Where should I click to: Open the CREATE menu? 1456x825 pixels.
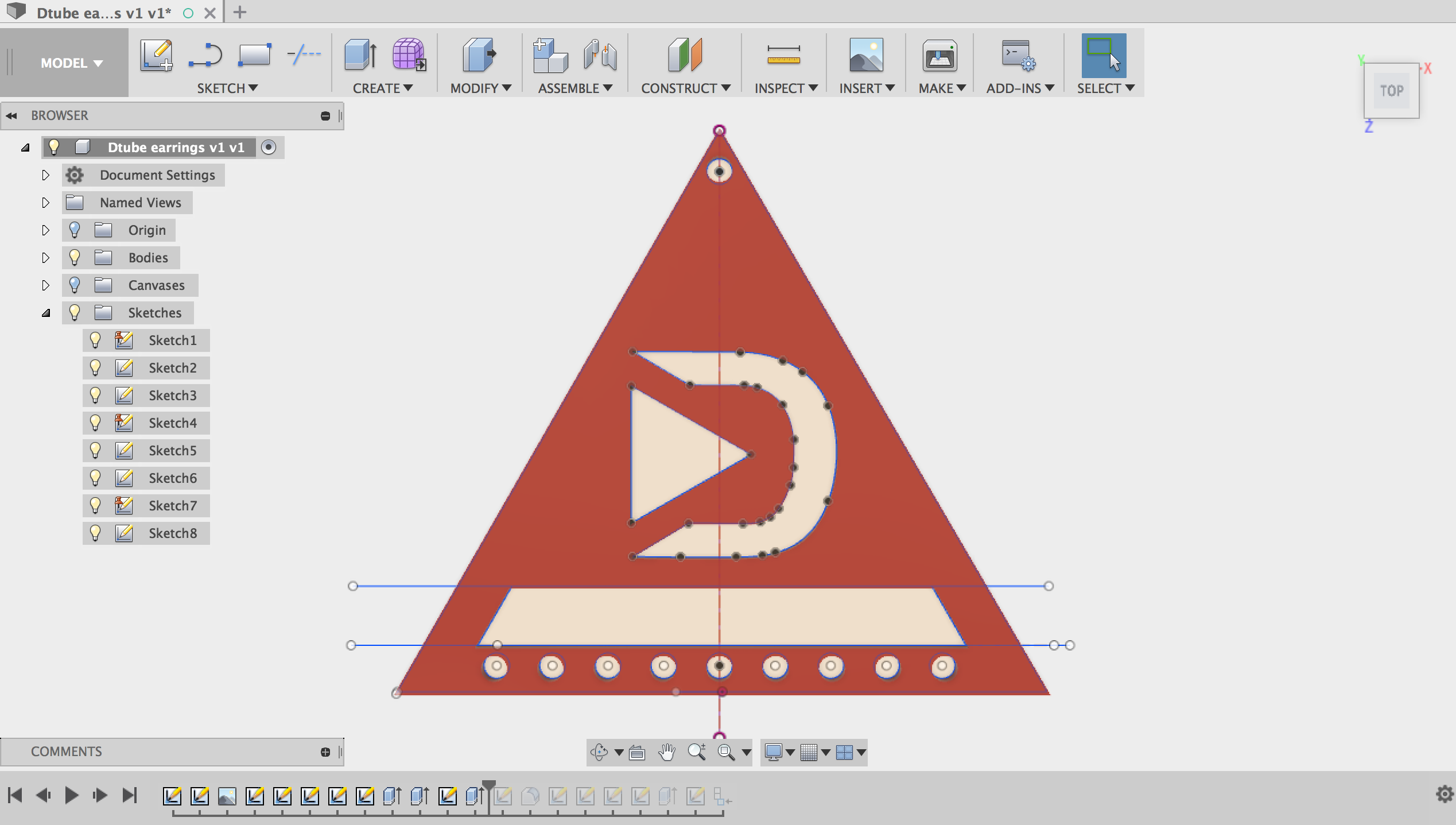(383, 88)
